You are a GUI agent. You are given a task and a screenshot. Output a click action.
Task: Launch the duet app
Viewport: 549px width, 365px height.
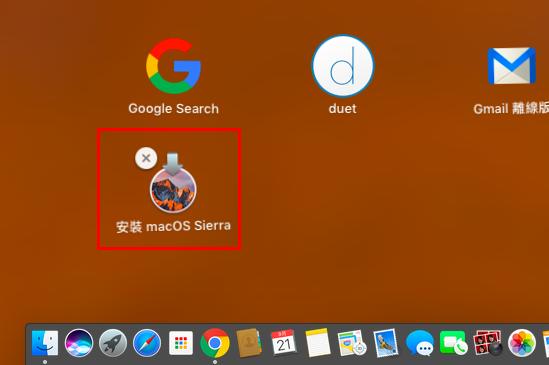[343, 66]
